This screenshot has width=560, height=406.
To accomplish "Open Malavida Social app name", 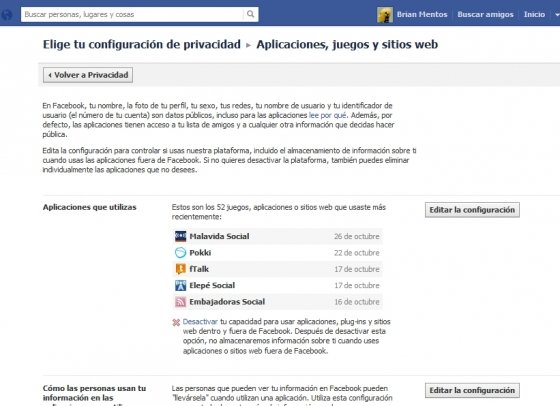I will pos(219,236).
